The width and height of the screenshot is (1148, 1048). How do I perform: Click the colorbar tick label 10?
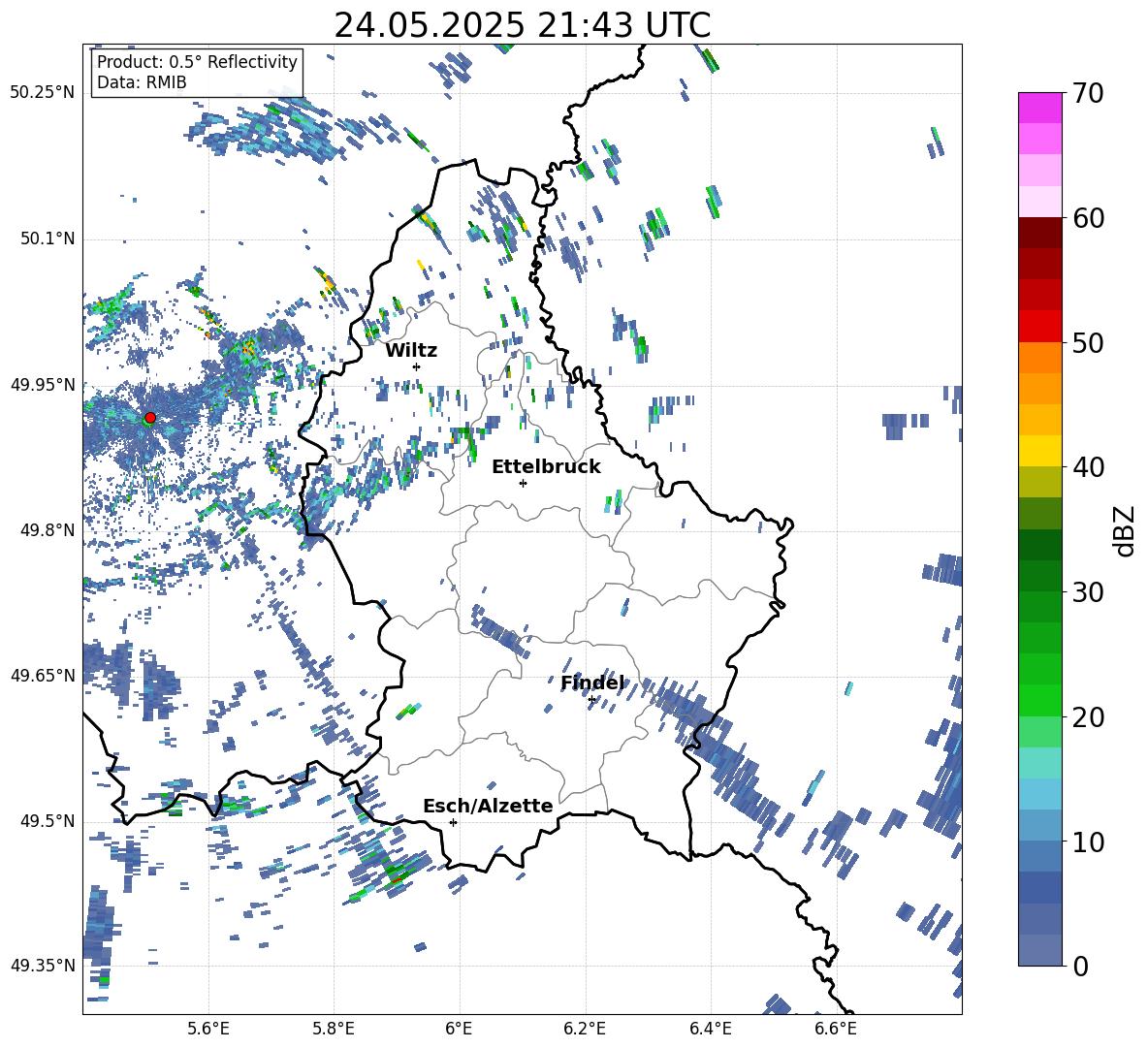[1087, 842]
